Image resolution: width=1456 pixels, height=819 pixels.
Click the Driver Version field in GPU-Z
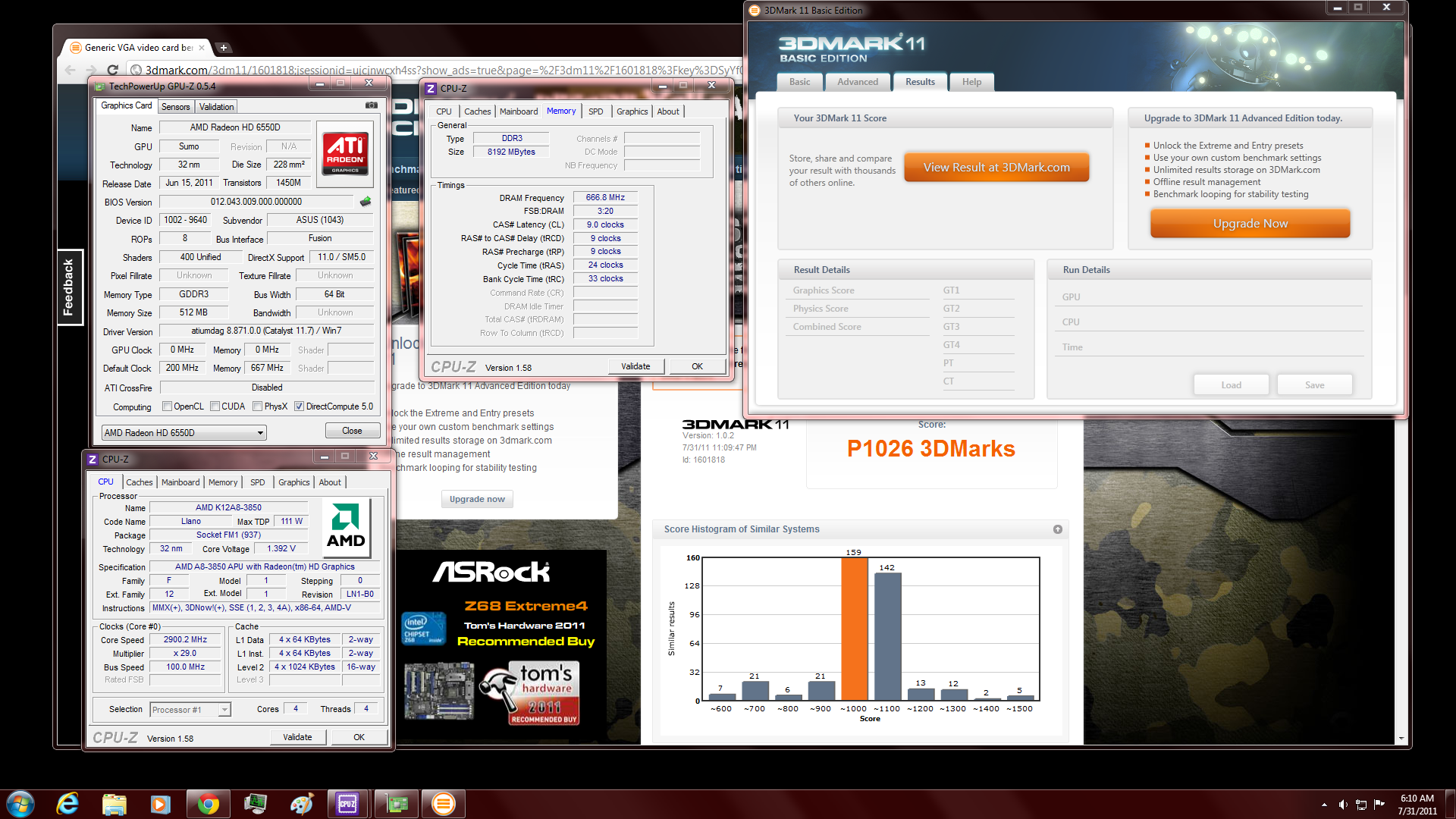tap(266, 331)
